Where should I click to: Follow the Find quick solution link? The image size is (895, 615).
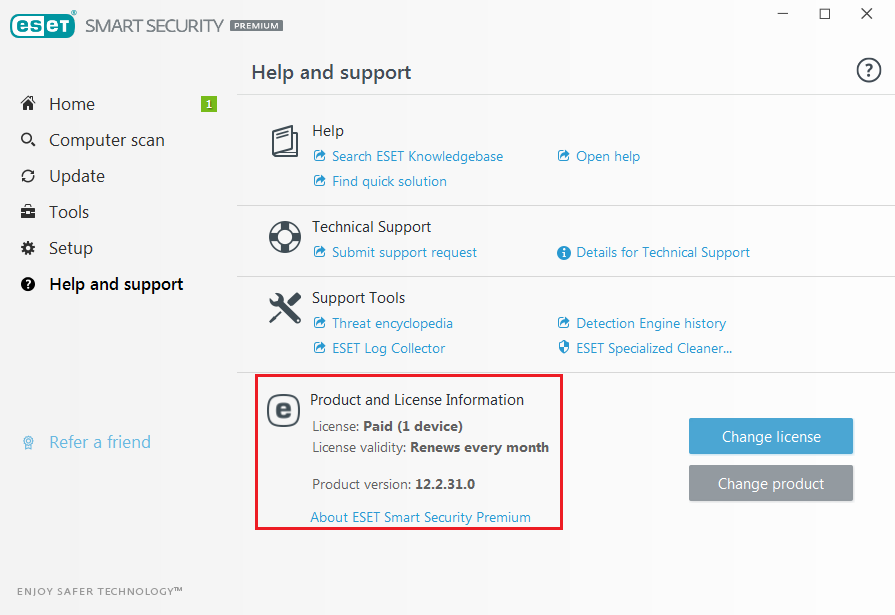(x=389, y=182)
